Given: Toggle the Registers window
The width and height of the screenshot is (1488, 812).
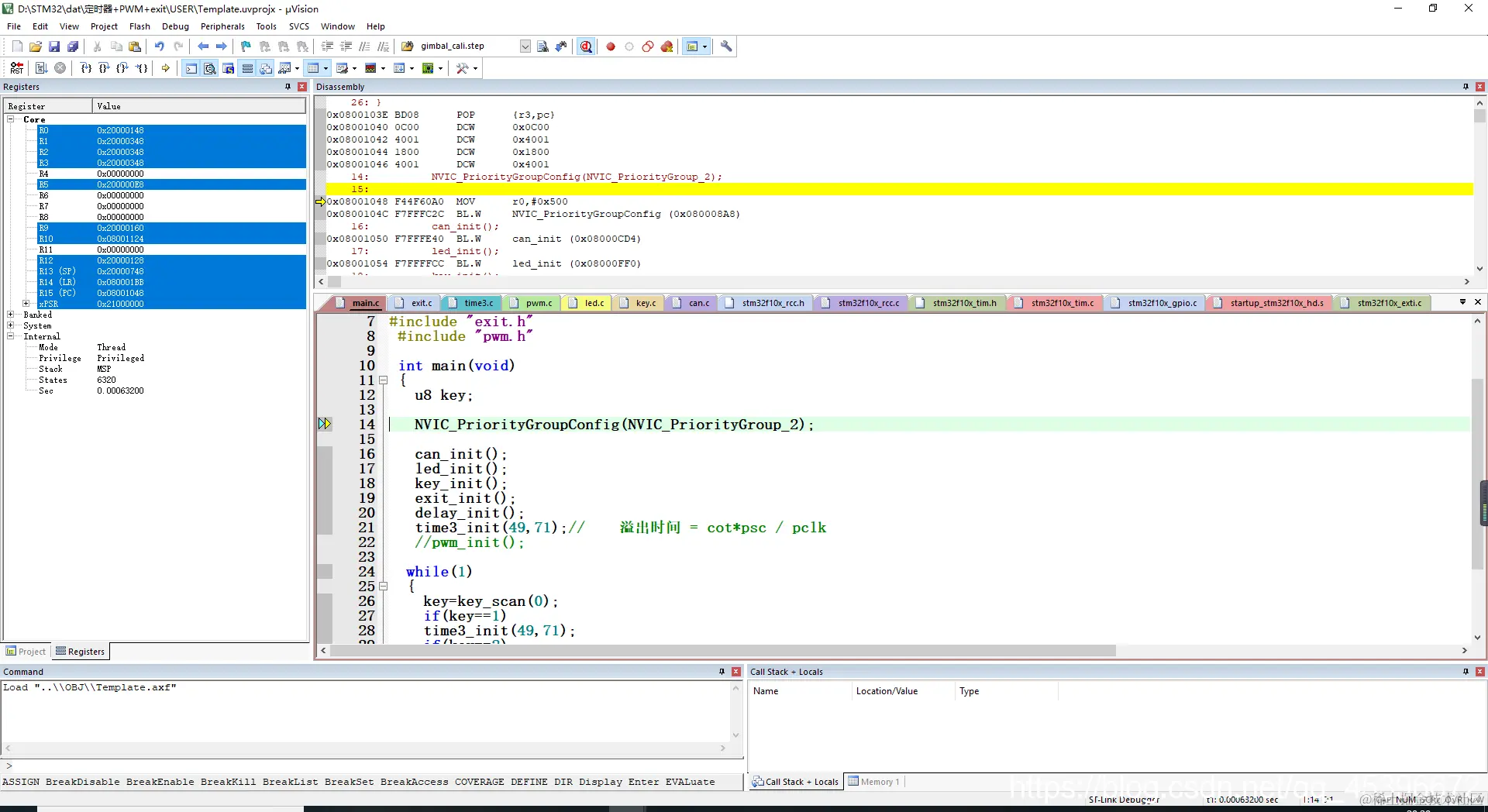Looking at the screenshot, I should 247,68.
